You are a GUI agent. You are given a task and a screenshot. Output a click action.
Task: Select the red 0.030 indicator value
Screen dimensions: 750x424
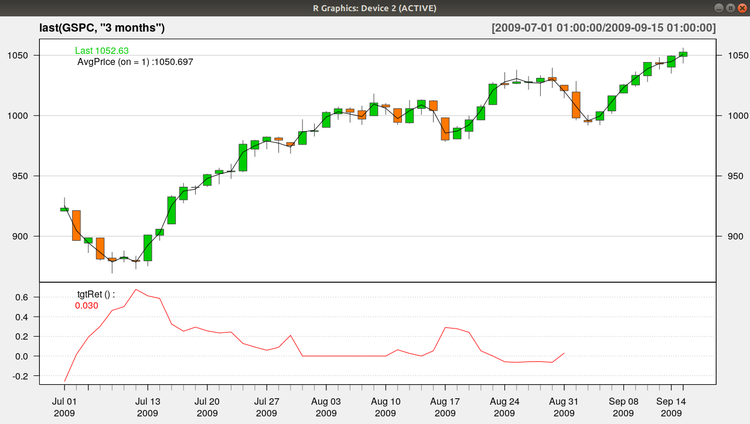click(x=88, y=306)
